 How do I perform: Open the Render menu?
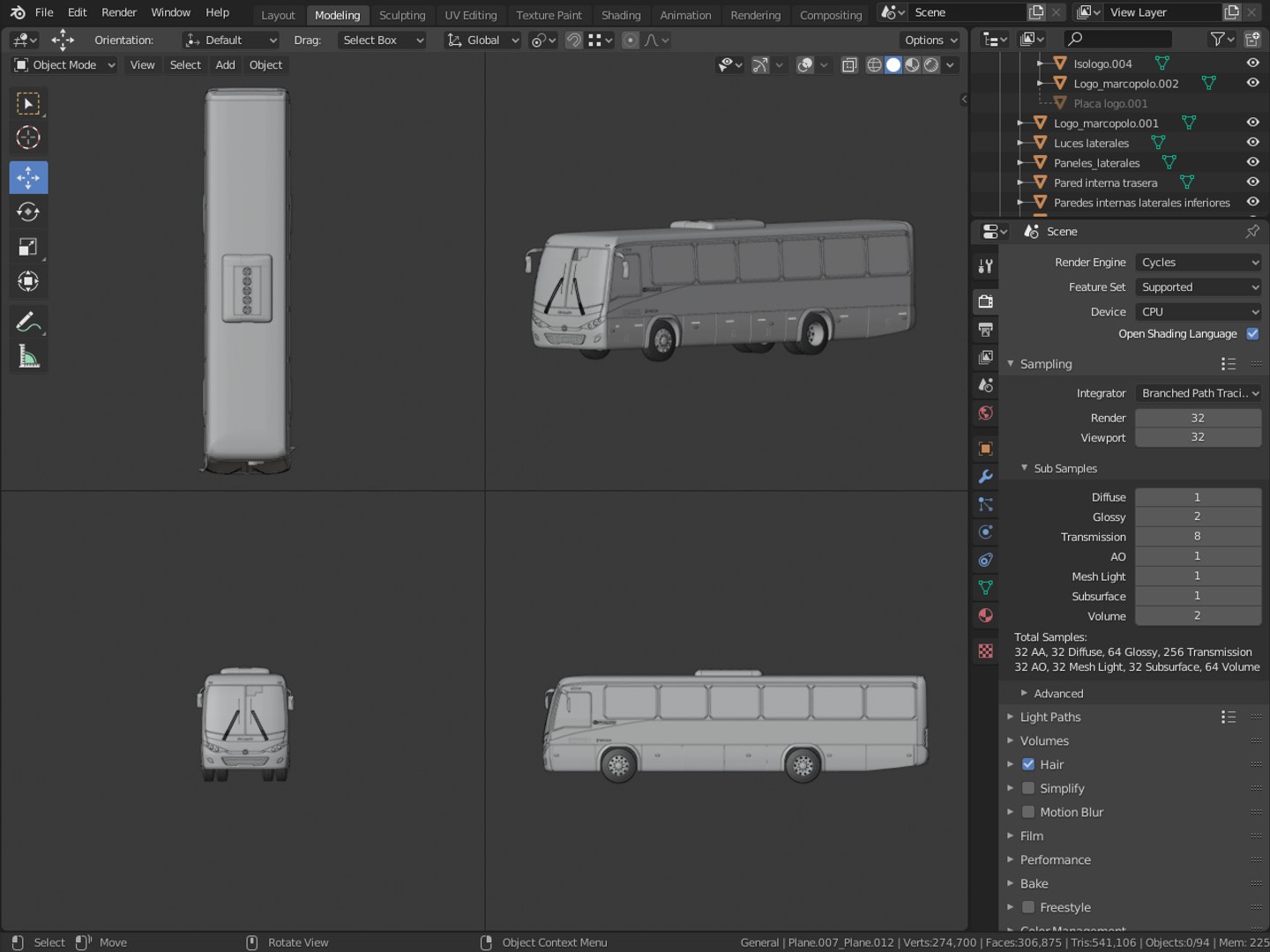click(119, 12)
